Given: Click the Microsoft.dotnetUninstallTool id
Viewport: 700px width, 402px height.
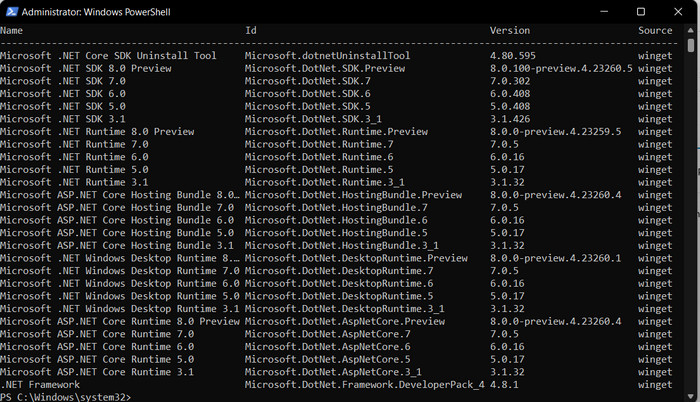Looking at the screenshot, I should pos(327,56).
